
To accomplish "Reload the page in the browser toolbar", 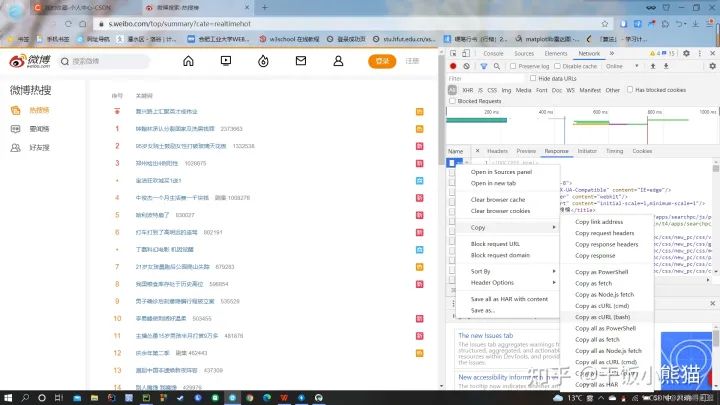I will coord(68,24).
